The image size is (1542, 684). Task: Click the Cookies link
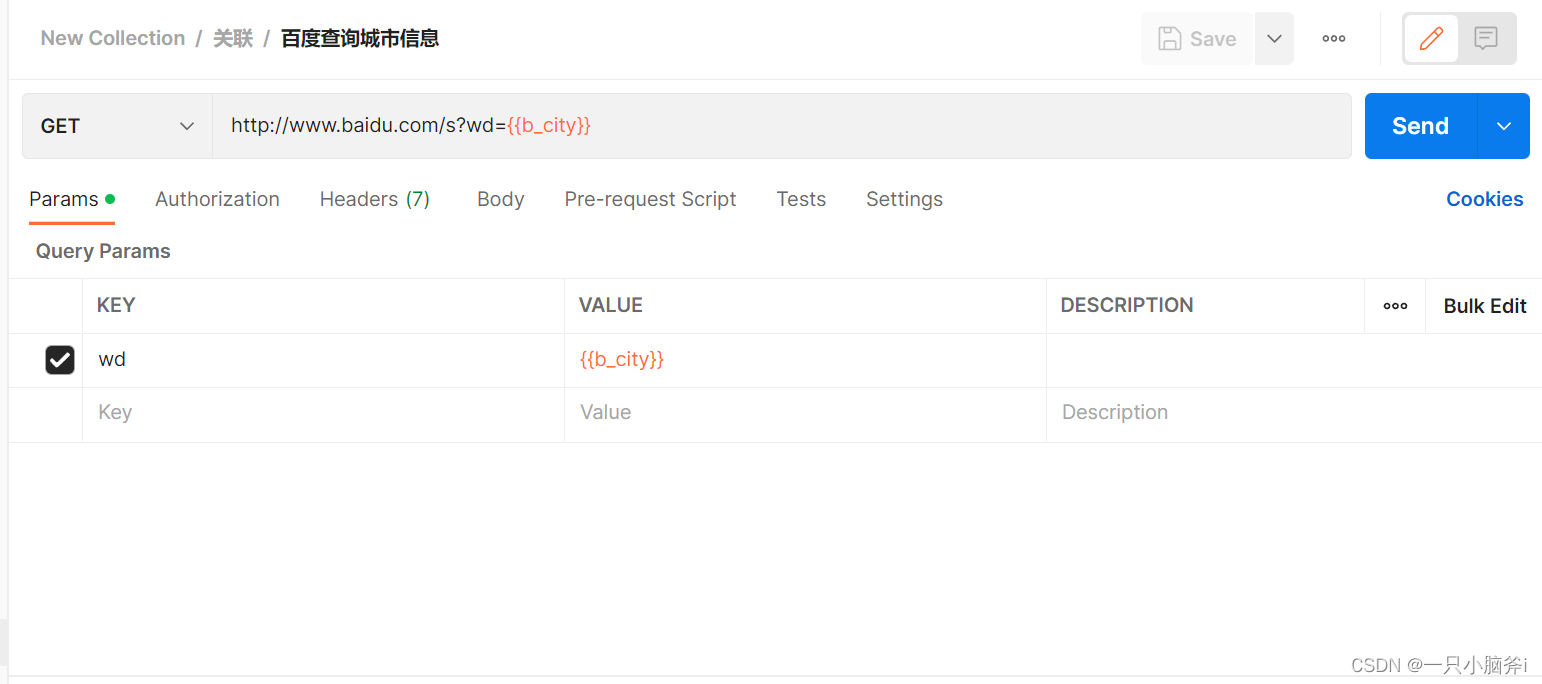point(1484,199)
